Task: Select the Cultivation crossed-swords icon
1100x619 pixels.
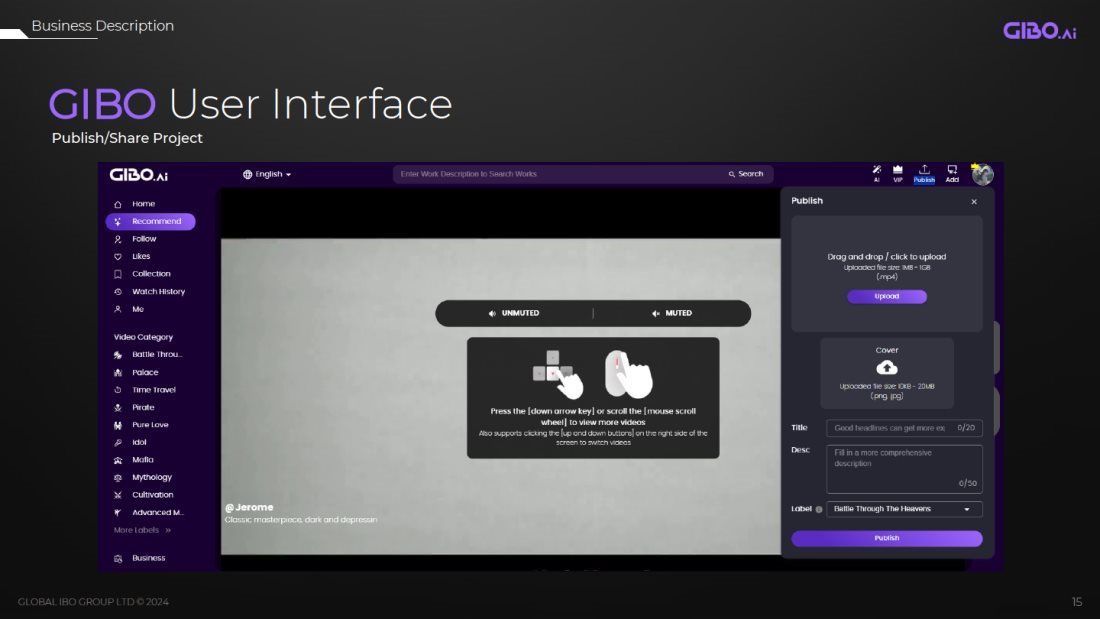Action: [x=118, y=495]
